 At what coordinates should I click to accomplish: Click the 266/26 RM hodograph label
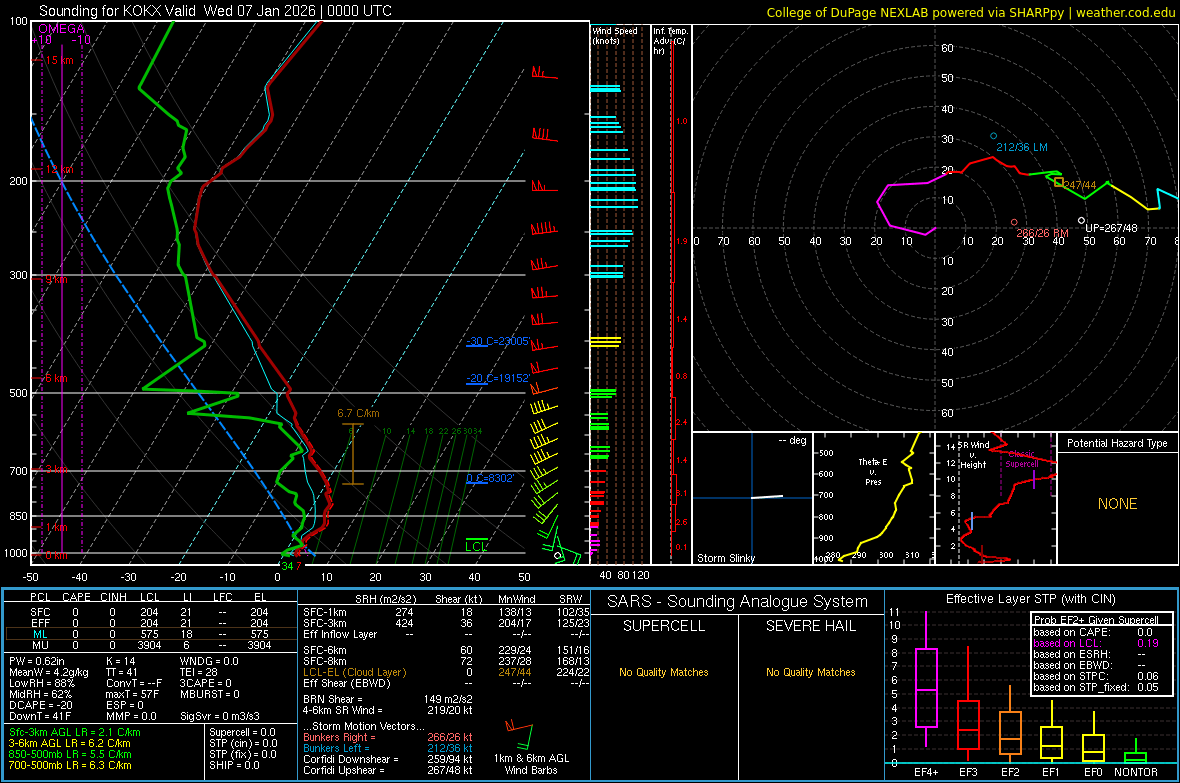1042,233
